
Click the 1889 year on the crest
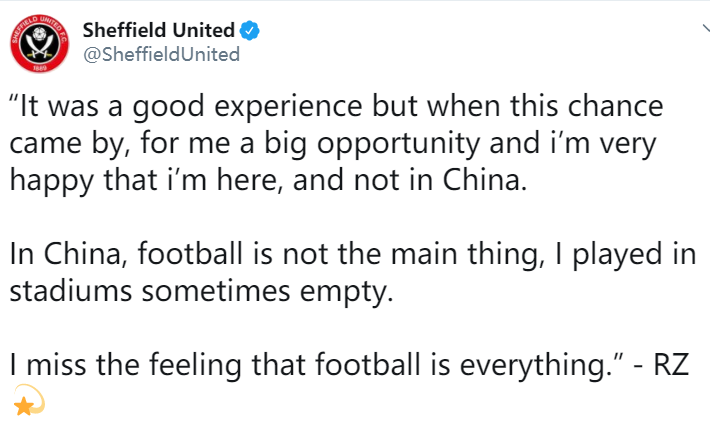pyautogui.click(x=40, y=68)
